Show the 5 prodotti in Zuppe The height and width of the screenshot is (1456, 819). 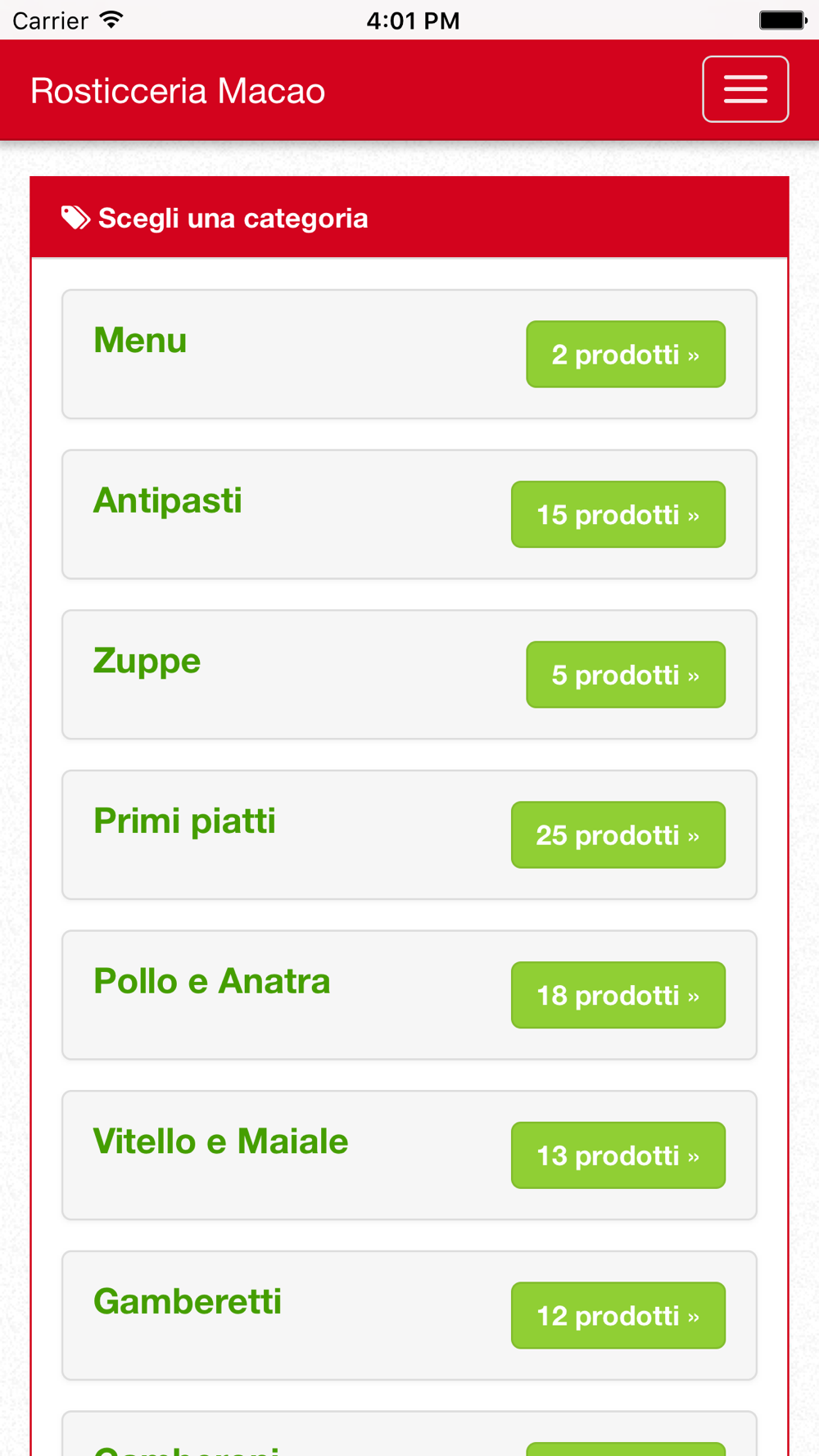626,675
